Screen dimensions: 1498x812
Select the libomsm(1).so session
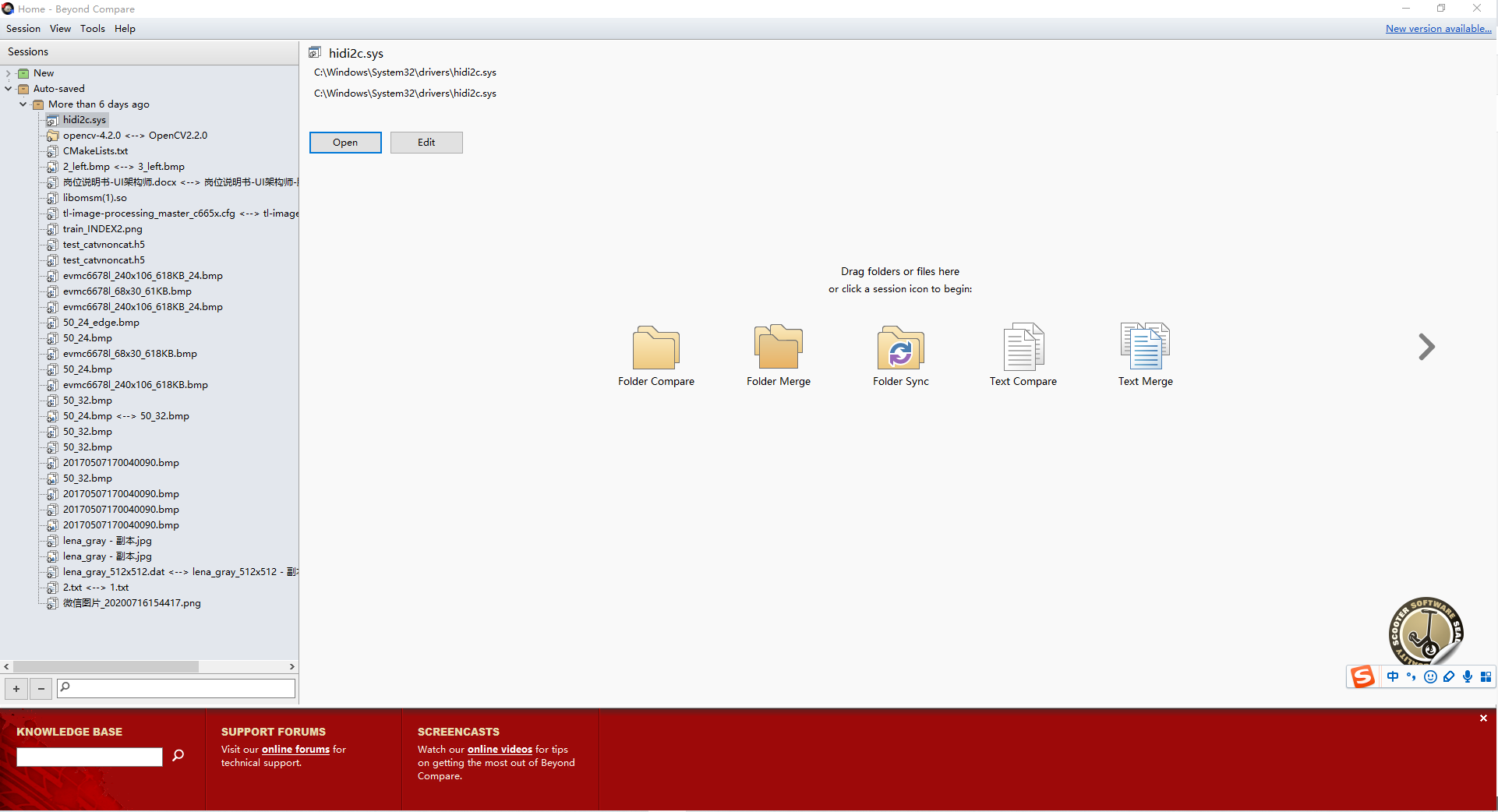94,198
